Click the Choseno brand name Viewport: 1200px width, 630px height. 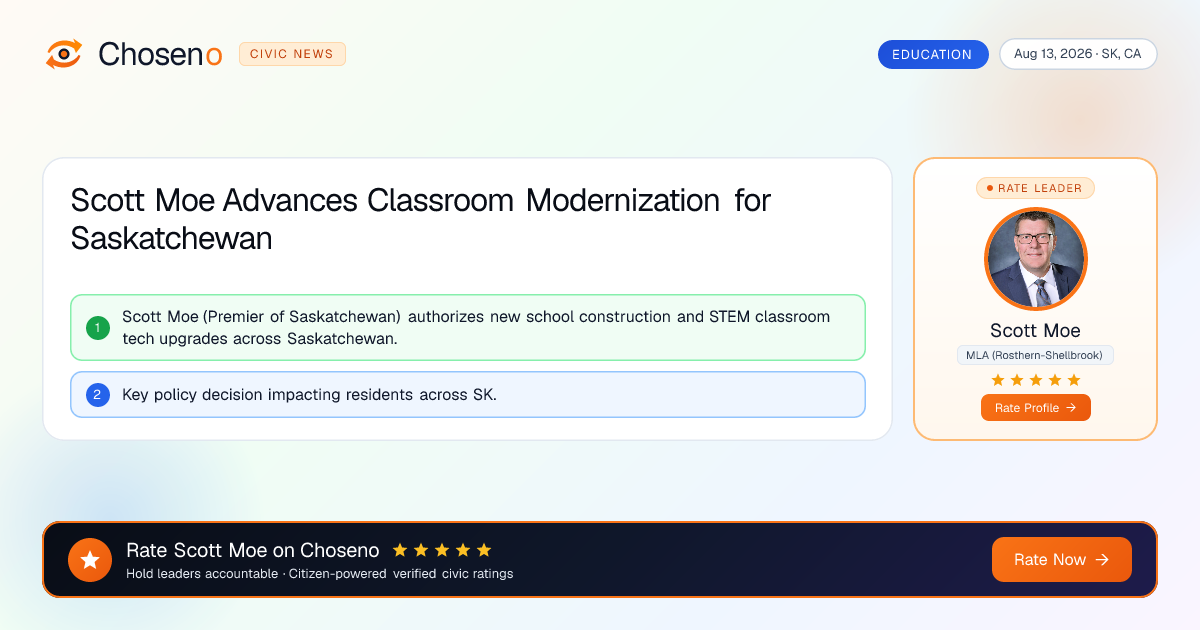160,54
